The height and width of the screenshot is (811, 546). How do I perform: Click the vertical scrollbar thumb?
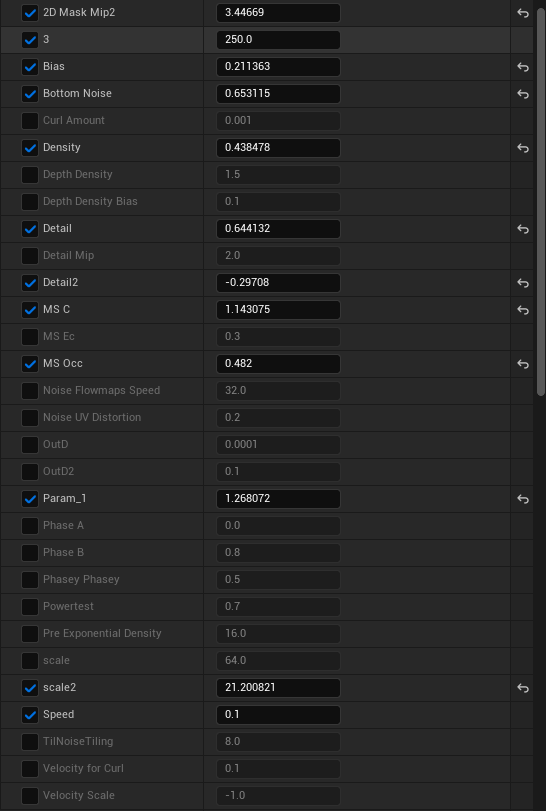coord(540,202)
